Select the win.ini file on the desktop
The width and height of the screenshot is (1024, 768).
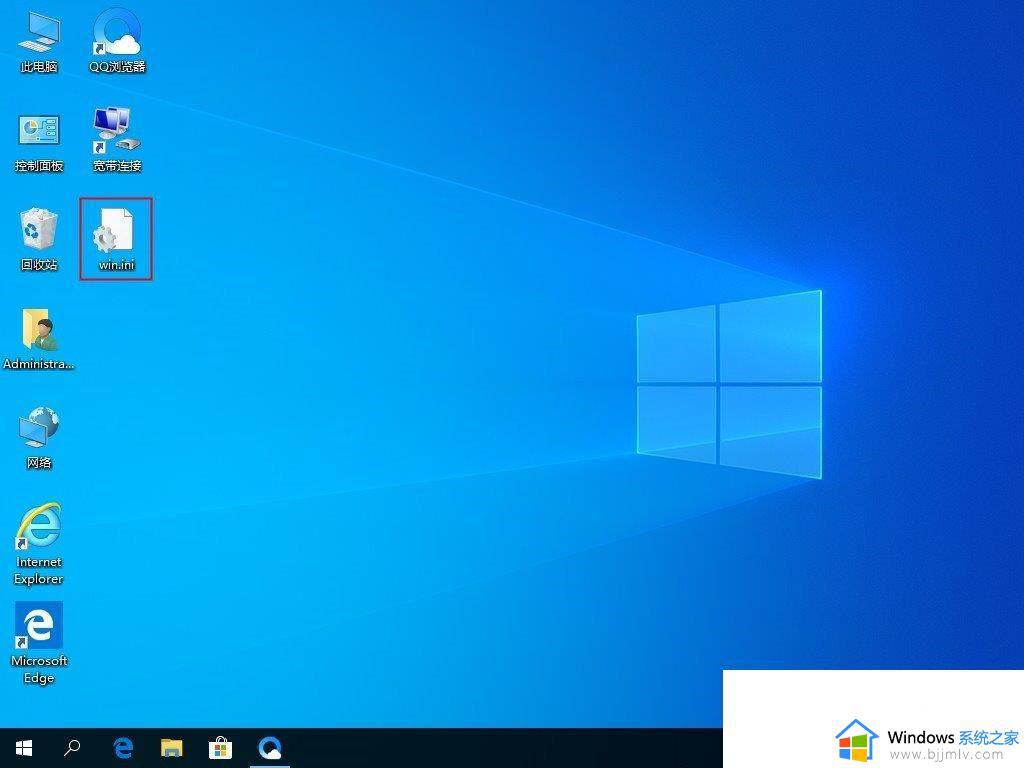(x=116, y=239)
